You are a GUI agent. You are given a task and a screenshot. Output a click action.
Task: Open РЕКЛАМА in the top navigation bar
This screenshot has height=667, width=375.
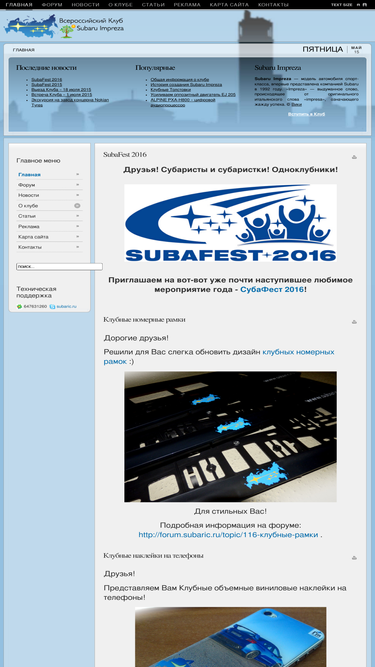[187, 5]
